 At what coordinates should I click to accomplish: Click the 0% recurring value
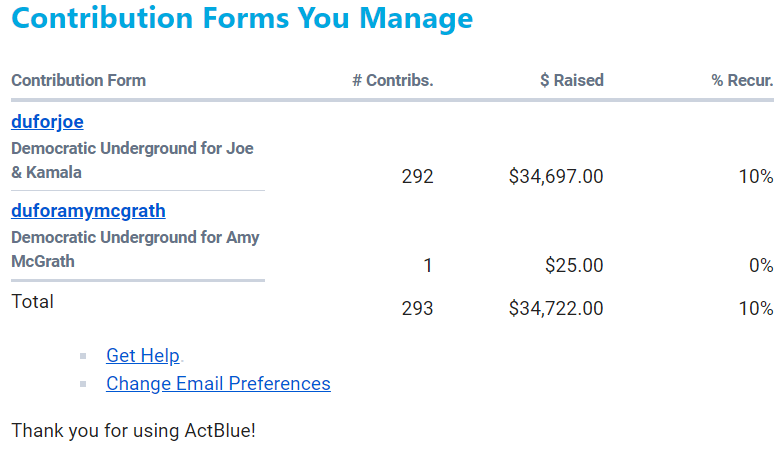click(x=761, y=265)
